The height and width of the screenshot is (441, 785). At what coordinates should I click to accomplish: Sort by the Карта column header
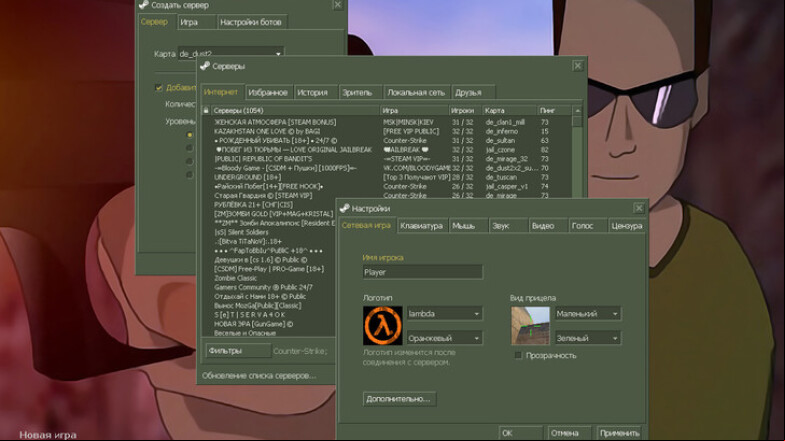509,110
